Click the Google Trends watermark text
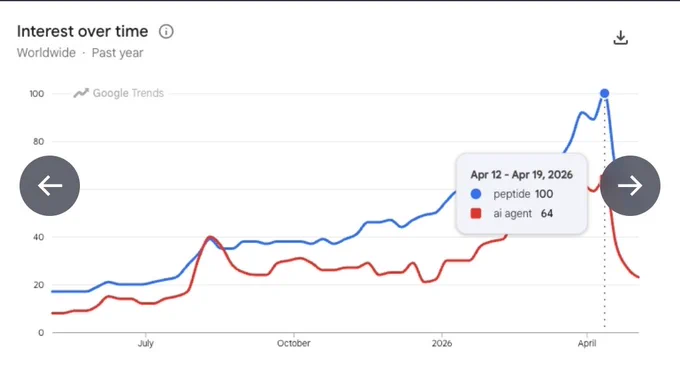 tap(128, 93)
